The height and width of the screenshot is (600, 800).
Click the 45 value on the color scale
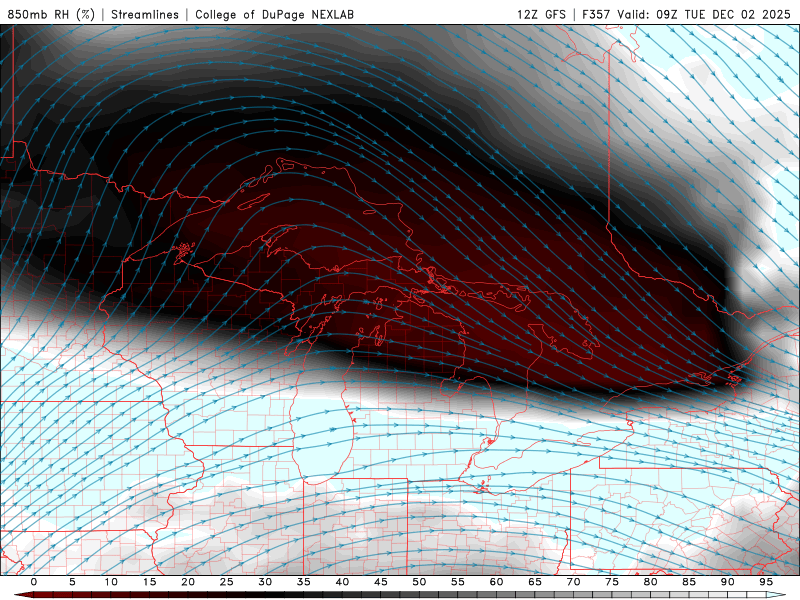pyautogui.click(x=381, y=582)
